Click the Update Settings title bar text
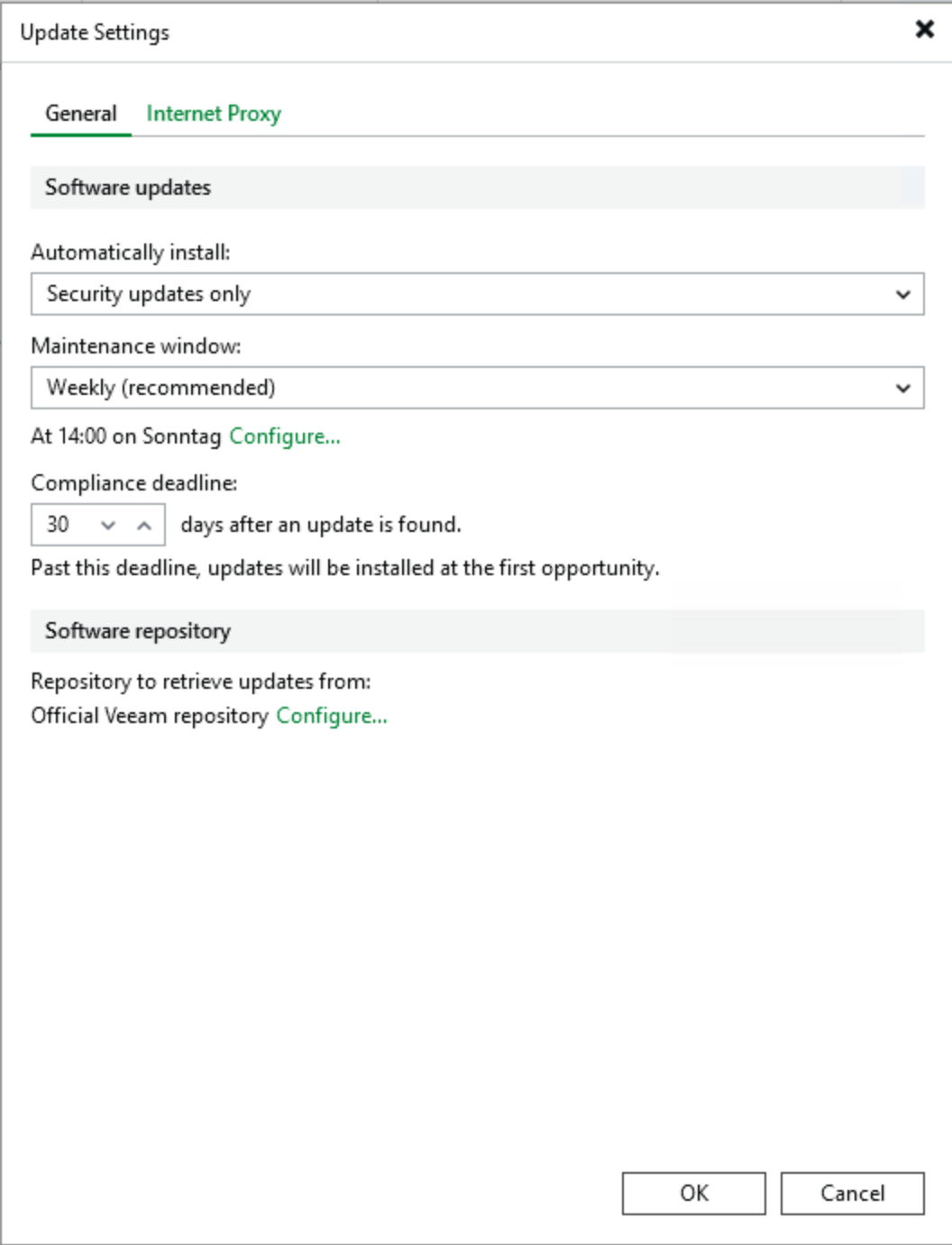This screenshot has height=1245, width=952. (95, 32)
